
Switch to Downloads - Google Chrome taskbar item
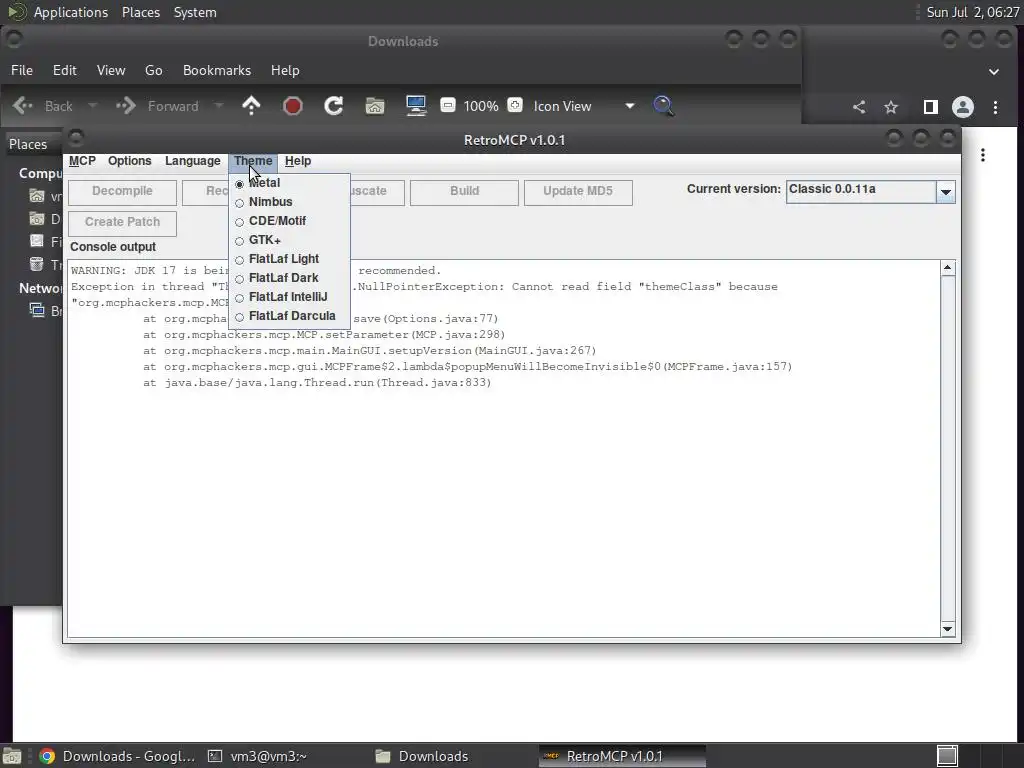pos(118,756)
